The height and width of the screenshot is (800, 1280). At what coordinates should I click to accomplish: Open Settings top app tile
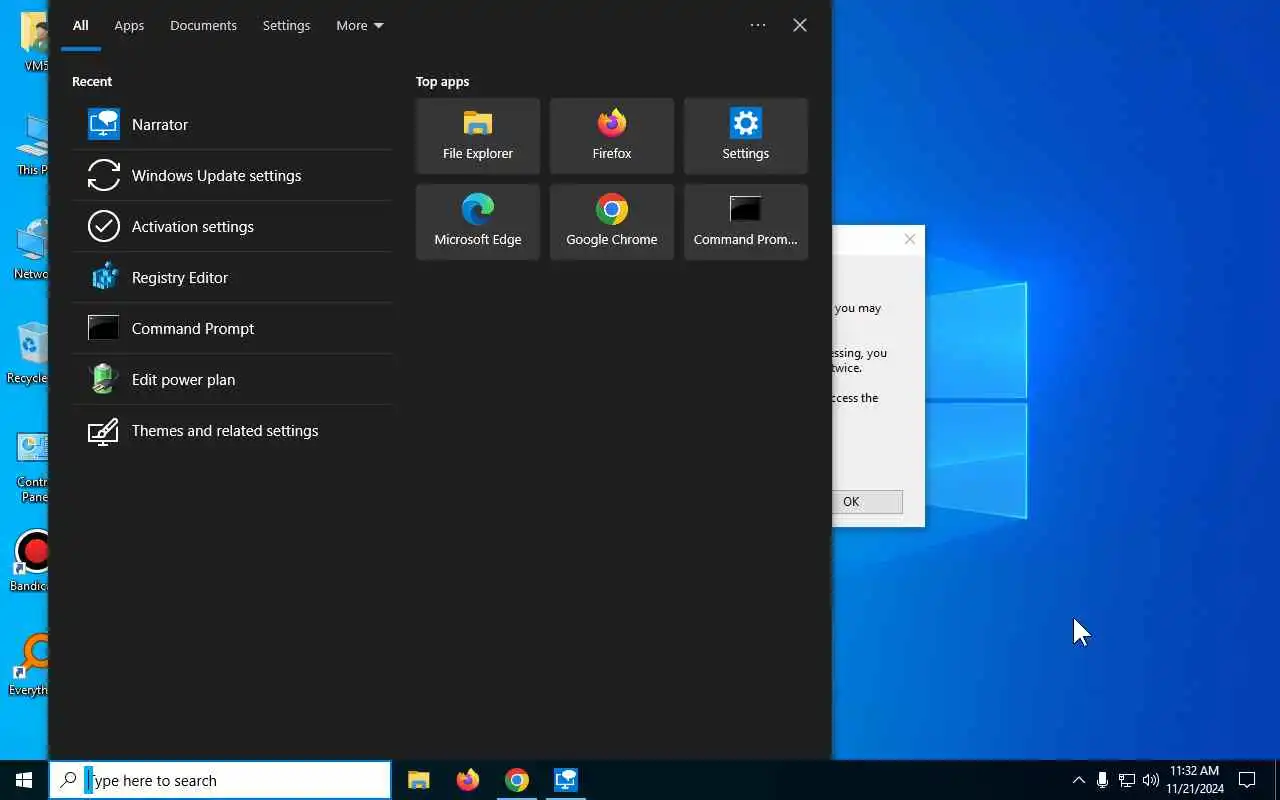(x=746, y=136)
